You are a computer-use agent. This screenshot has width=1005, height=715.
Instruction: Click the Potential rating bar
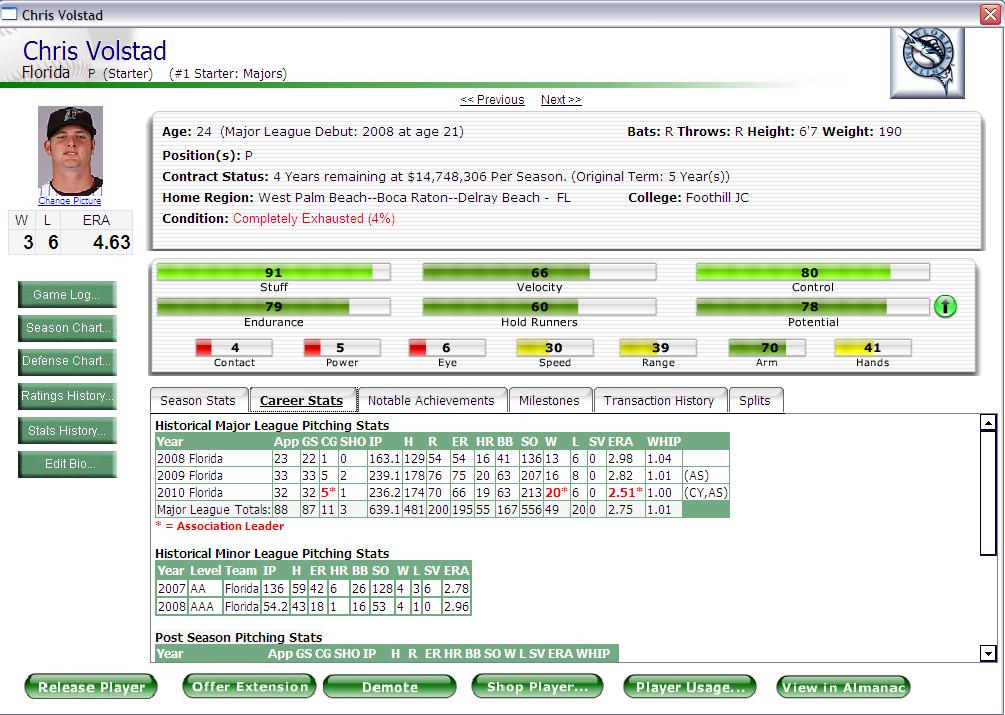coord(813,307)
